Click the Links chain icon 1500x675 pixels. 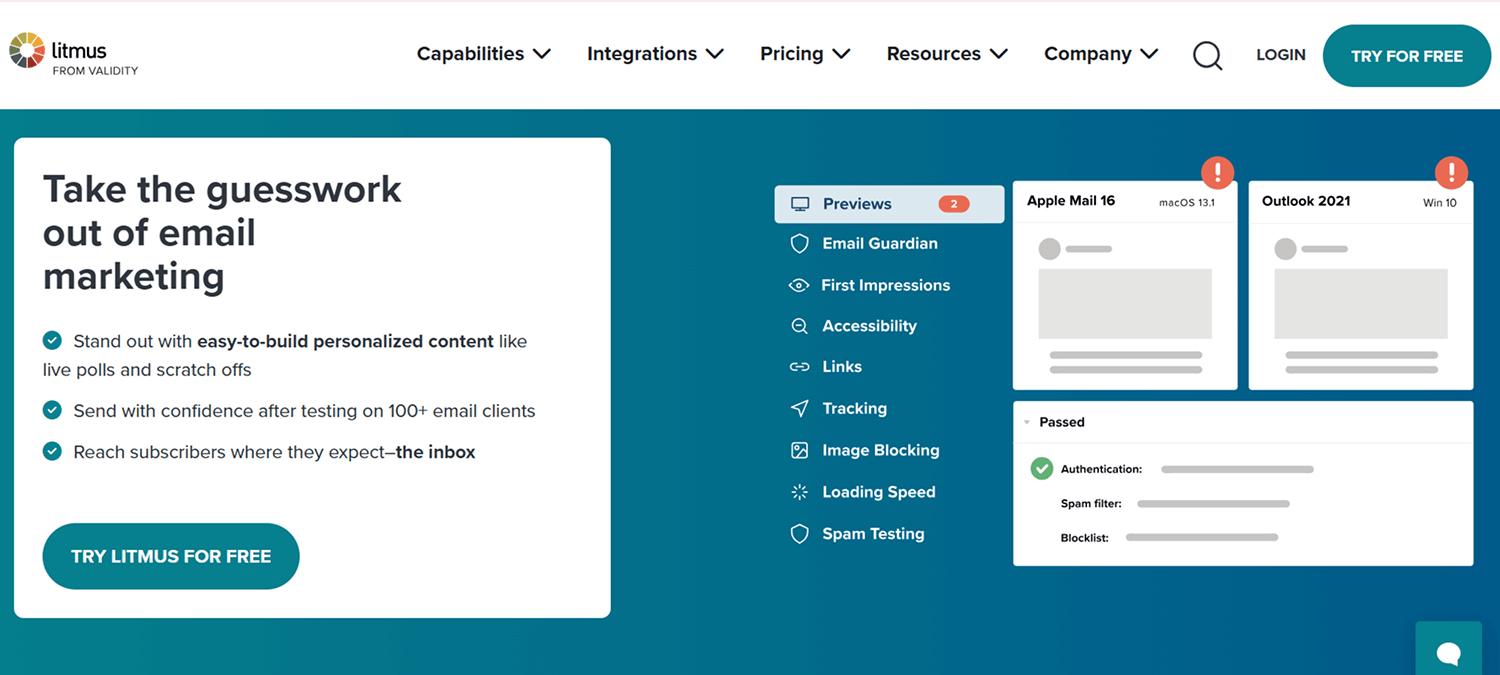click(799, 367)
